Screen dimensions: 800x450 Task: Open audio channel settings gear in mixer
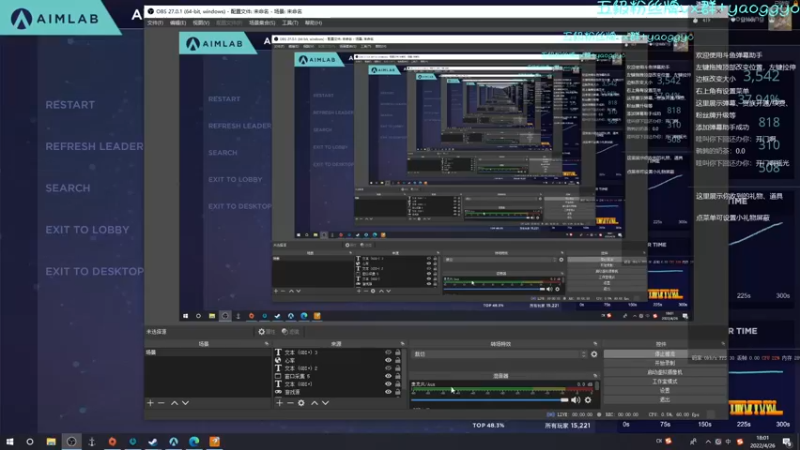click(x=588, y=401)
